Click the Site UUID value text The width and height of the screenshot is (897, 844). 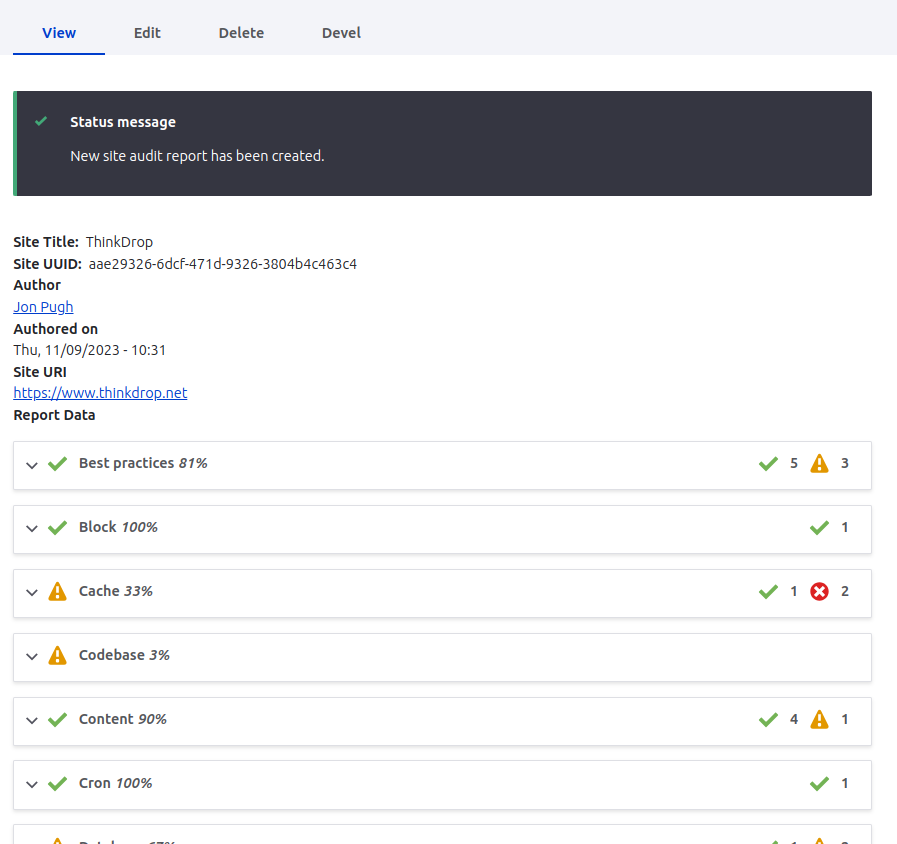222,263
